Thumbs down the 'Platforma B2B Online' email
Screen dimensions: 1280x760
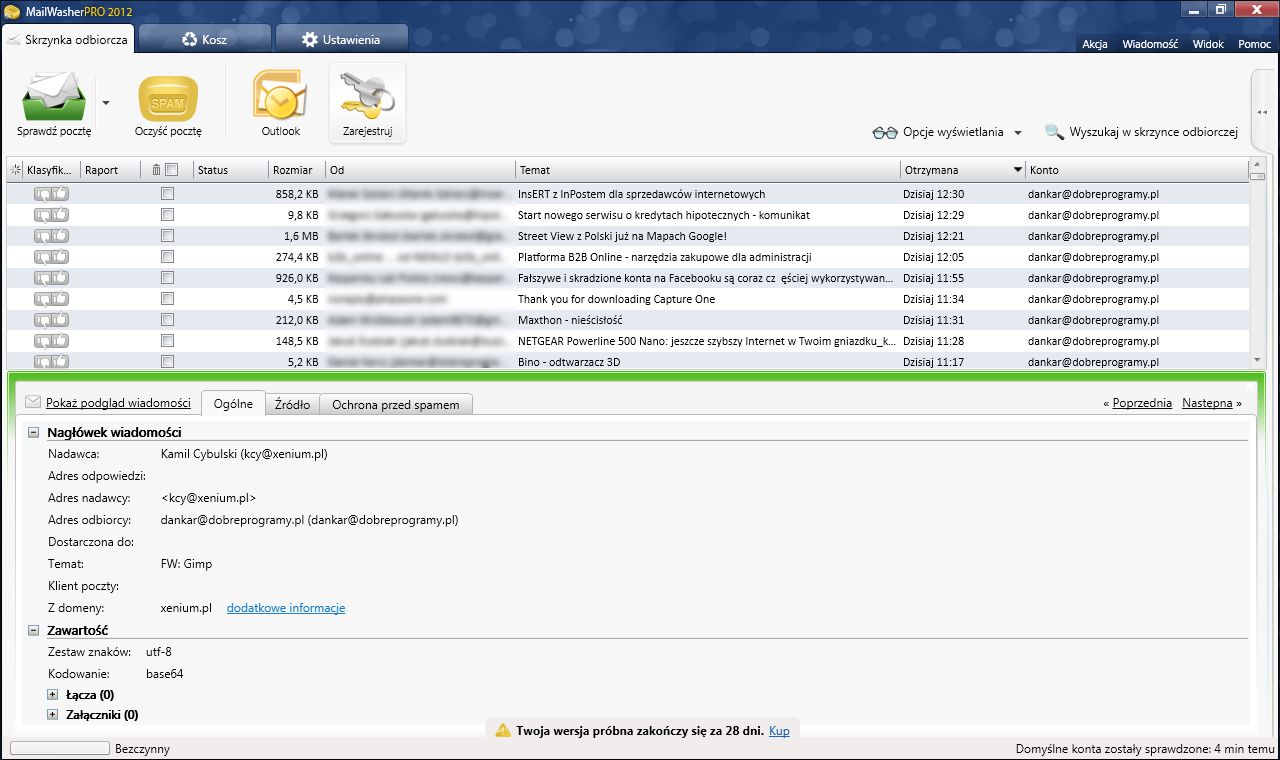click(x=43, y=257)
